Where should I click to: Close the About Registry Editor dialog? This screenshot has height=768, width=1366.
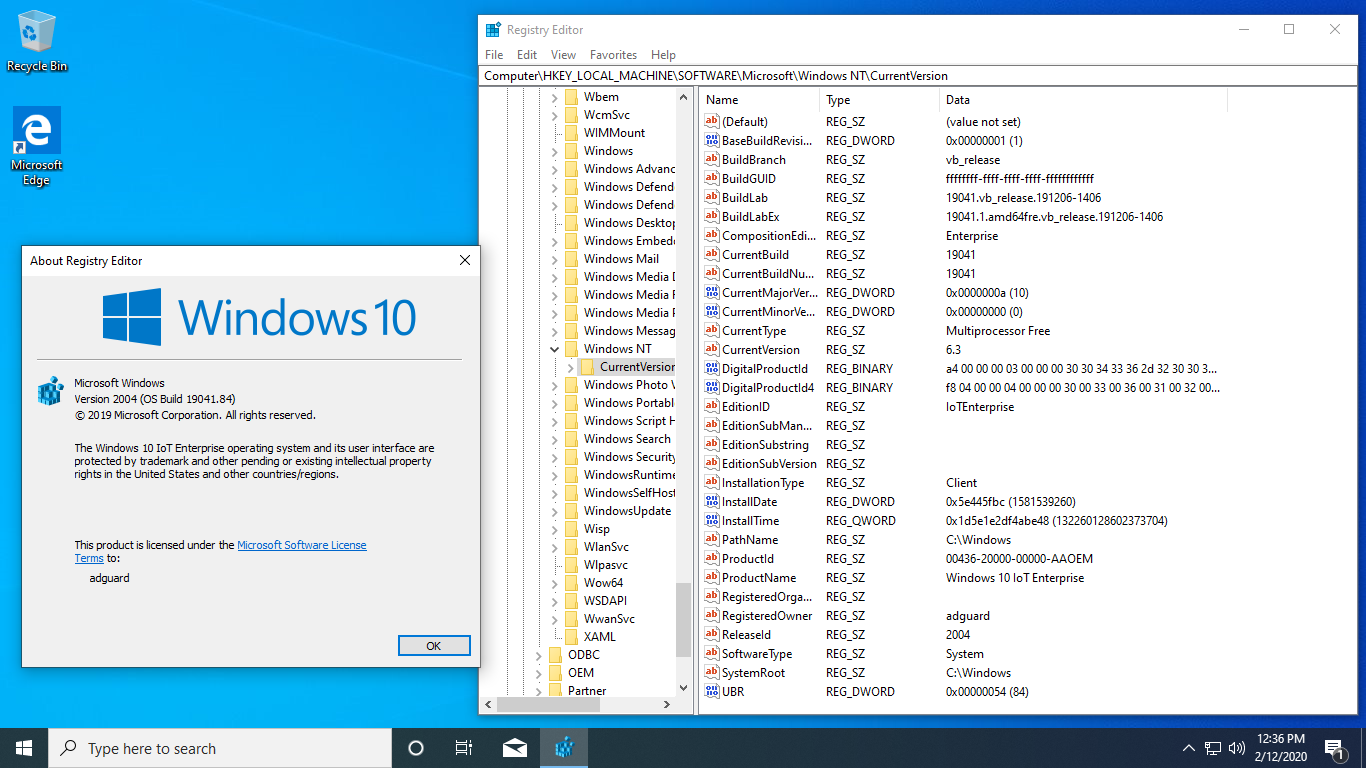[x=464, y=261]
